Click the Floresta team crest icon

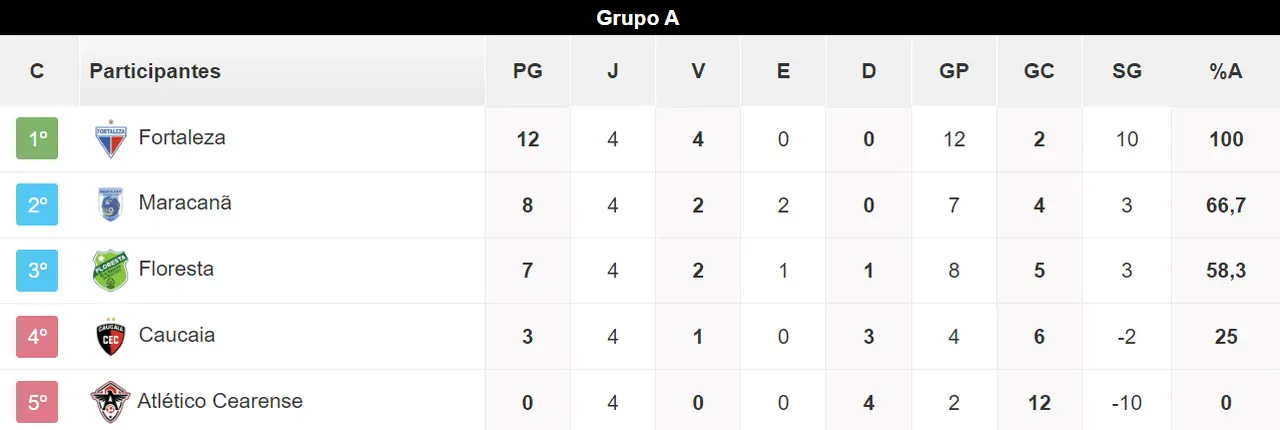(110, 270)
